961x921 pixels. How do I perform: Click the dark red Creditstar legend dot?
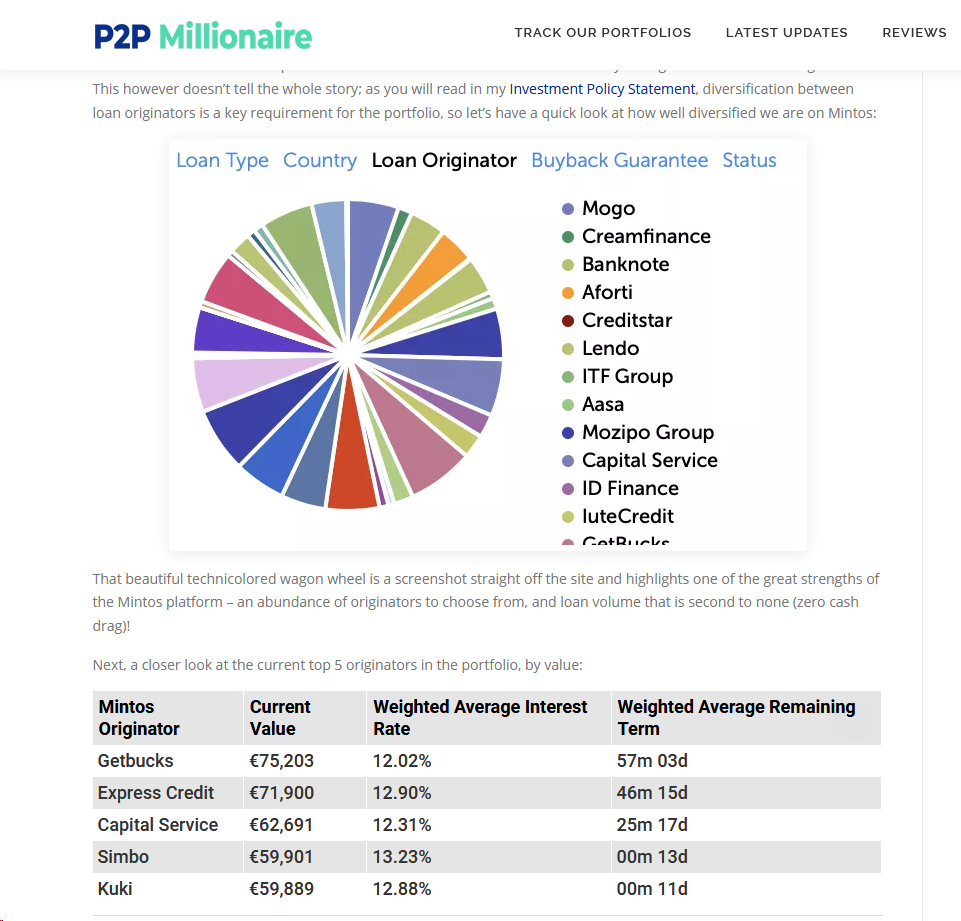click(568, 321)
